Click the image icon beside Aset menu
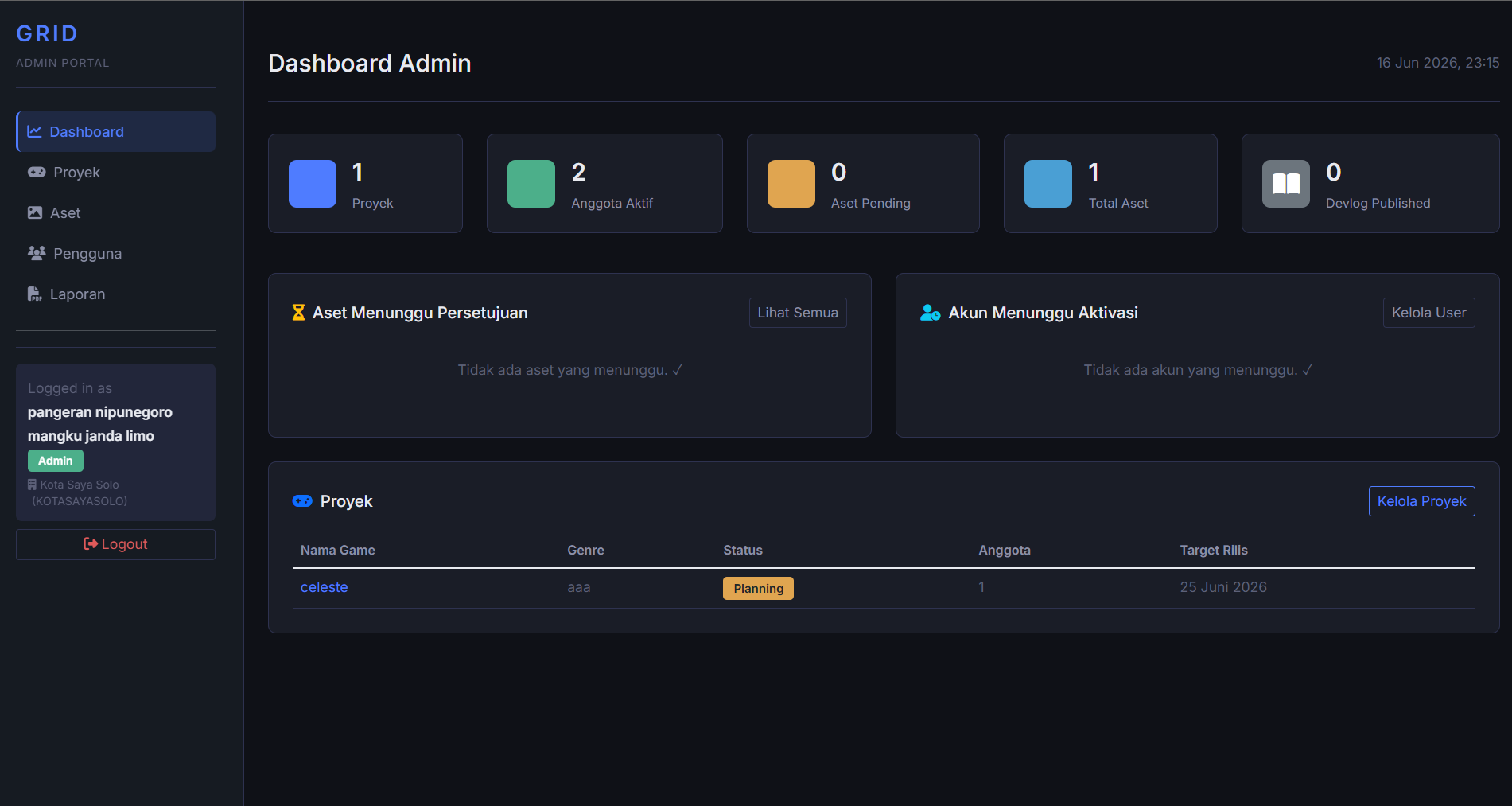Viewport: 1512px width, 806px height. 35,212
